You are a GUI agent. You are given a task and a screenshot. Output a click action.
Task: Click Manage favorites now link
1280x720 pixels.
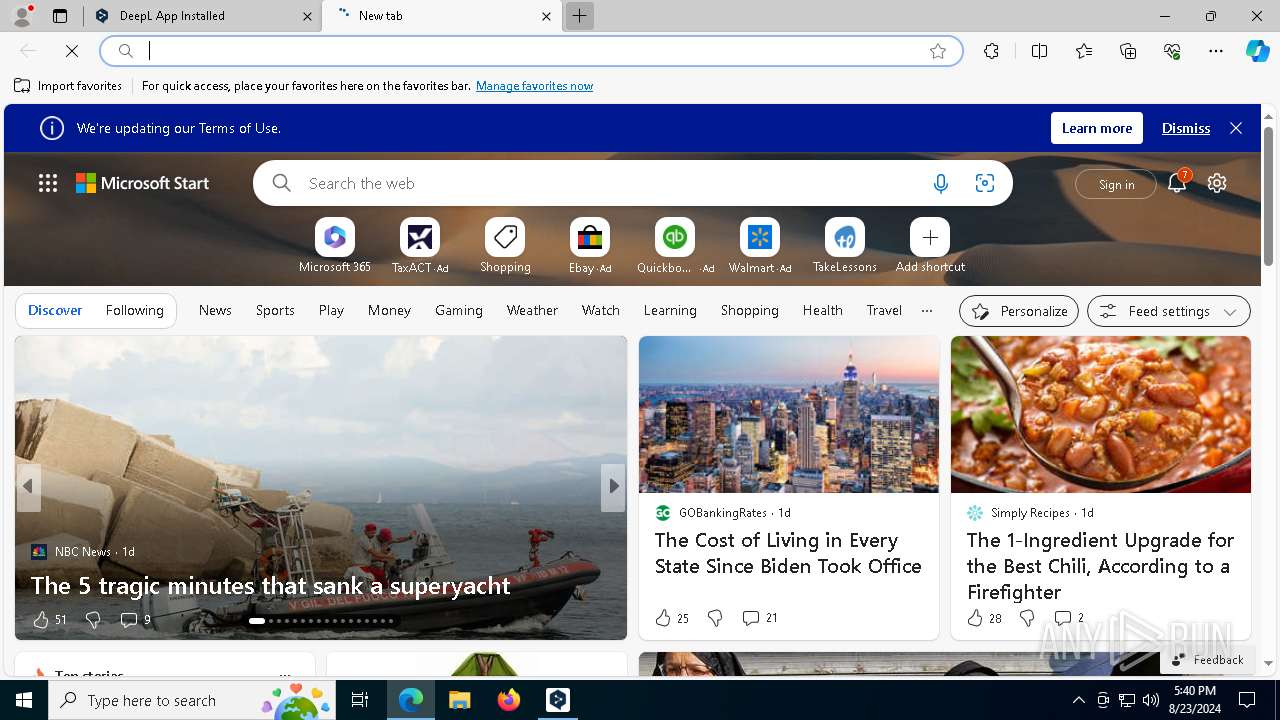(x=534, y=86)
